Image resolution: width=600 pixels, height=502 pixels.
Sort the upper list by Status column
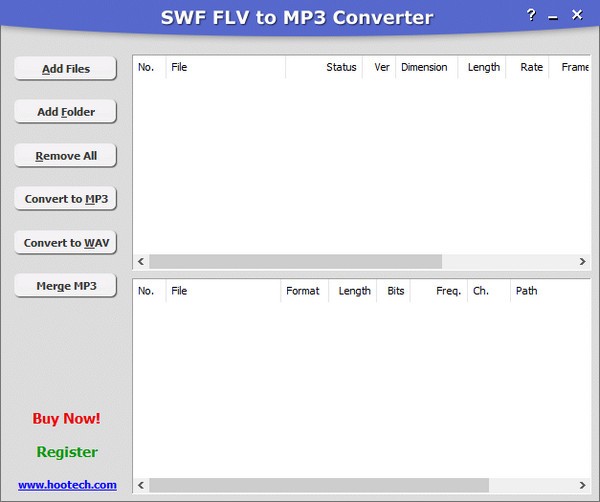[x=340, y=67]
